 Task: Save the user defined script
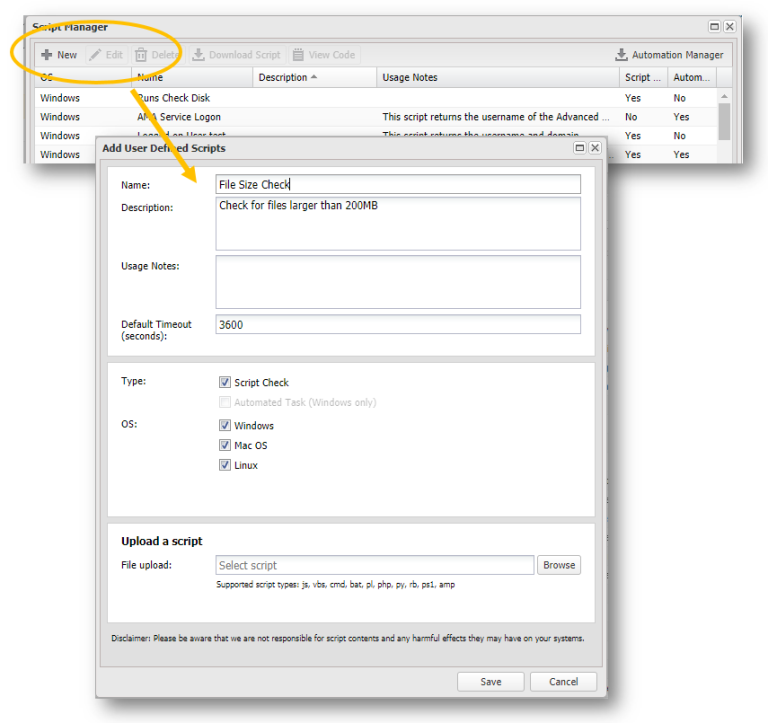coord(491,682)
